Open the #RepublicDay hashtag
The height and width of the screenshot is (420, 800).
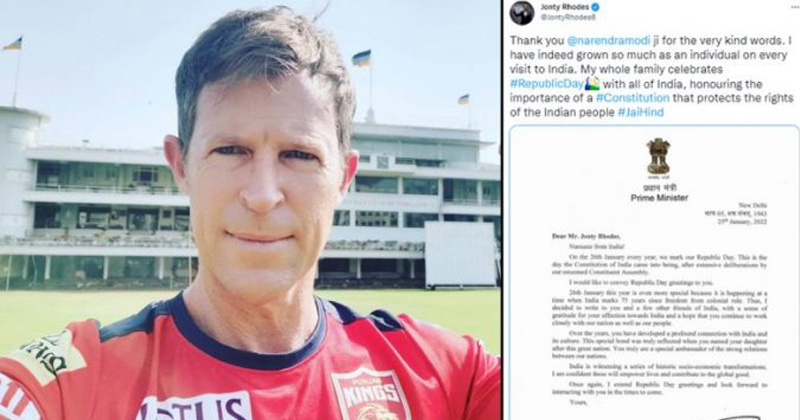point(546,84)
